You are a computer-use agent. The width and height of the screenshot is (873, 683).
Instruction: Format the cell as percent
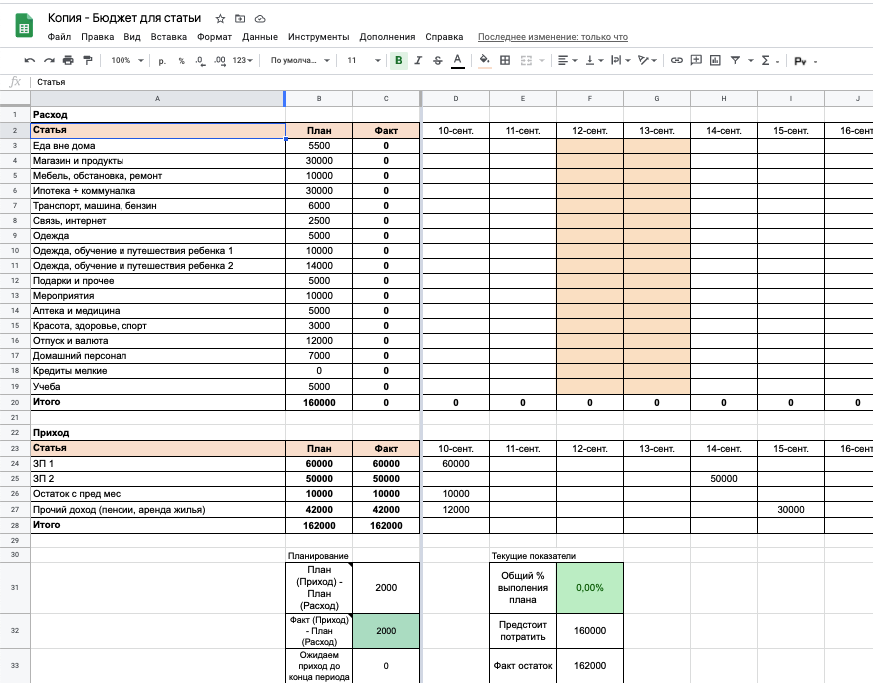click(x=182, y=61)
